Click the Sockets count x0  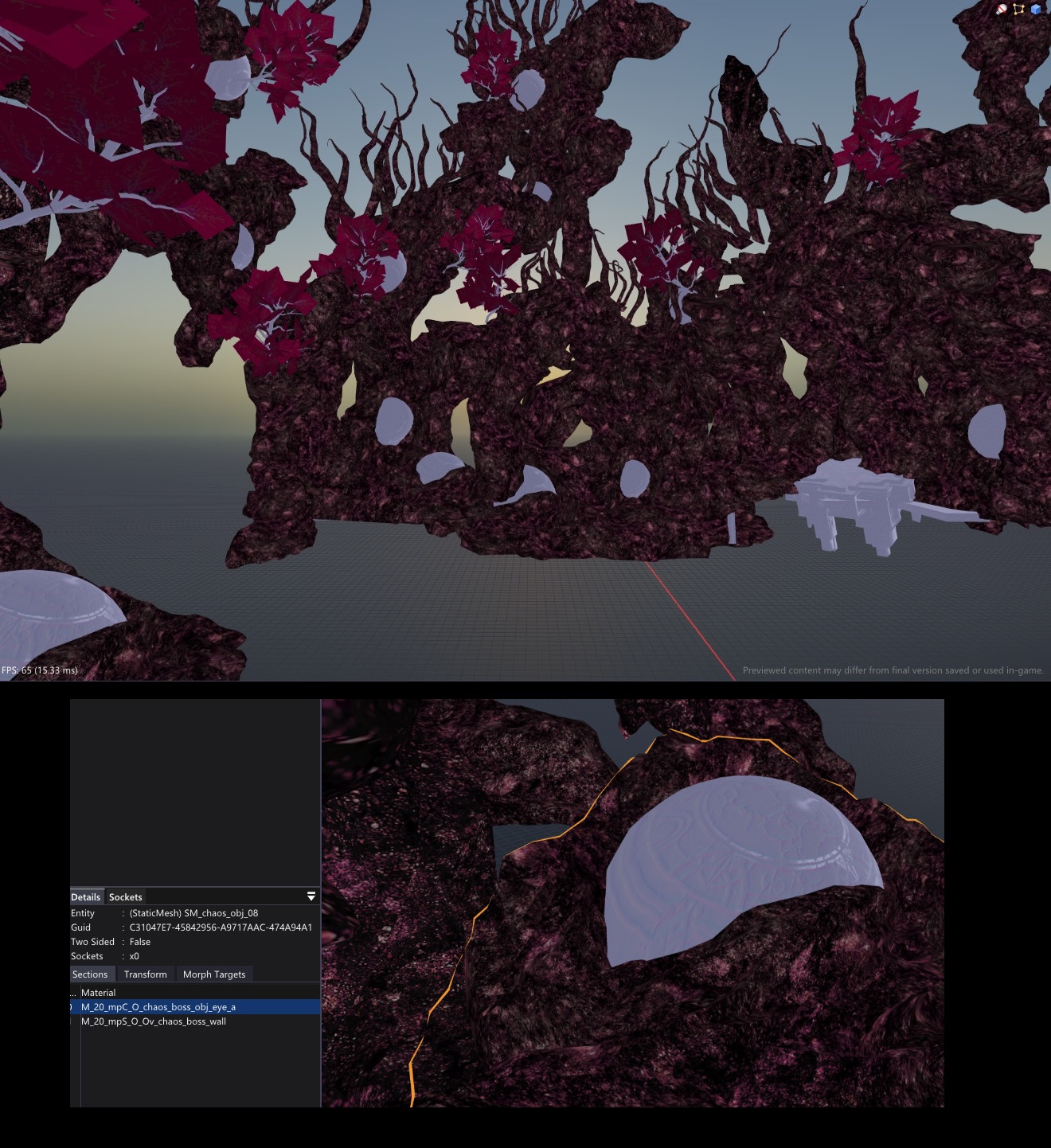click(x=134, y=956)
